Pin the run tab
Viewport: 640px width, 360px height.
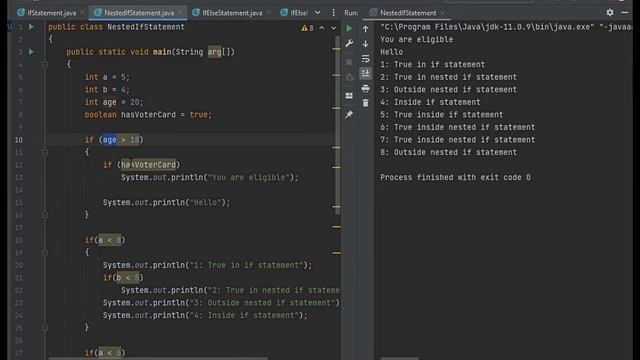(349, 115)
